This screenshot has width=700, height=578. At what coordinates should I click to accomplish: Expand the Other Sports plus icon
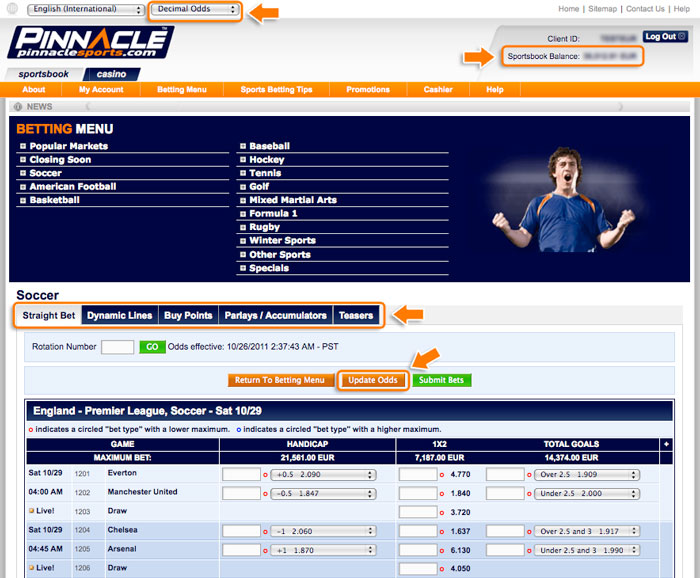pyautogui.click(x=243, y=254)
